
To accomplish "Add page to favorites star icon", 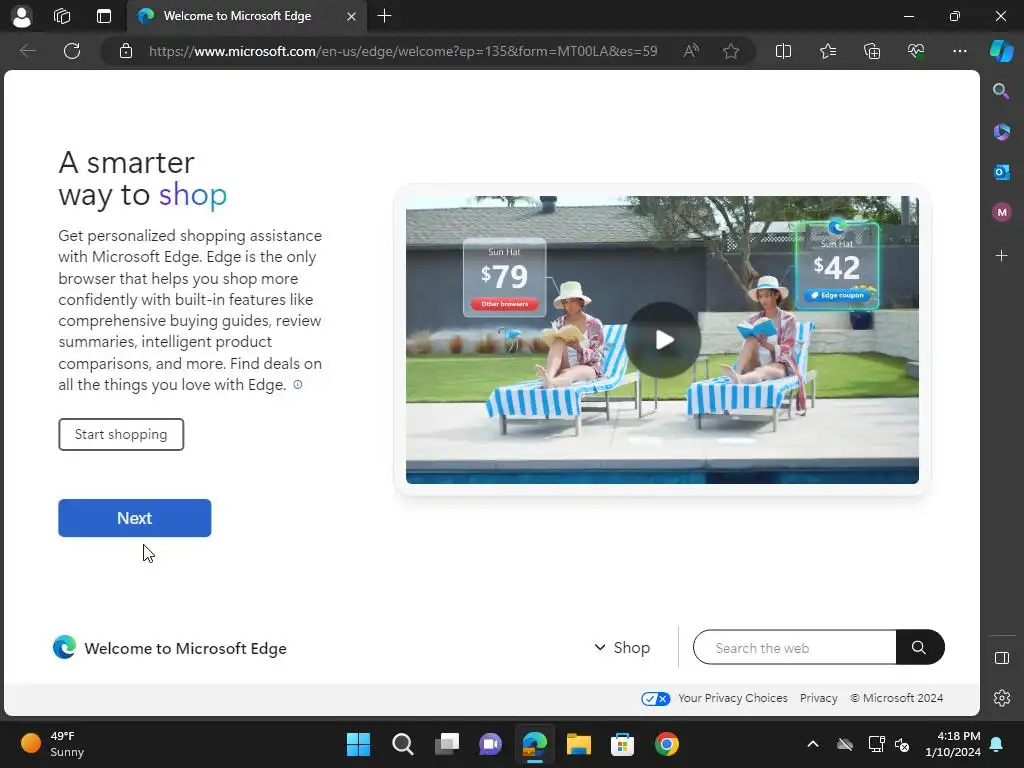I will (x=731, y=51).
